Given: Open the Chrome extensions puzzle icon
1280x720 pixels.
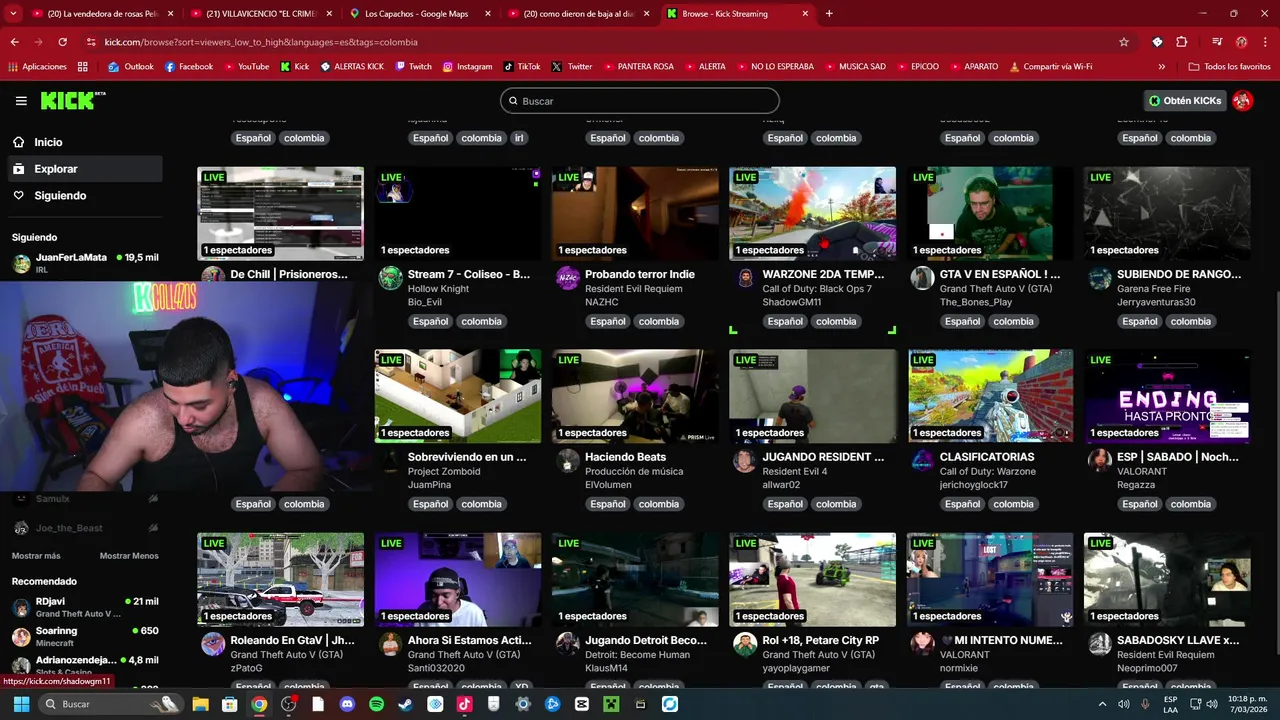Looking at the screenshot, I should 1182,42.
